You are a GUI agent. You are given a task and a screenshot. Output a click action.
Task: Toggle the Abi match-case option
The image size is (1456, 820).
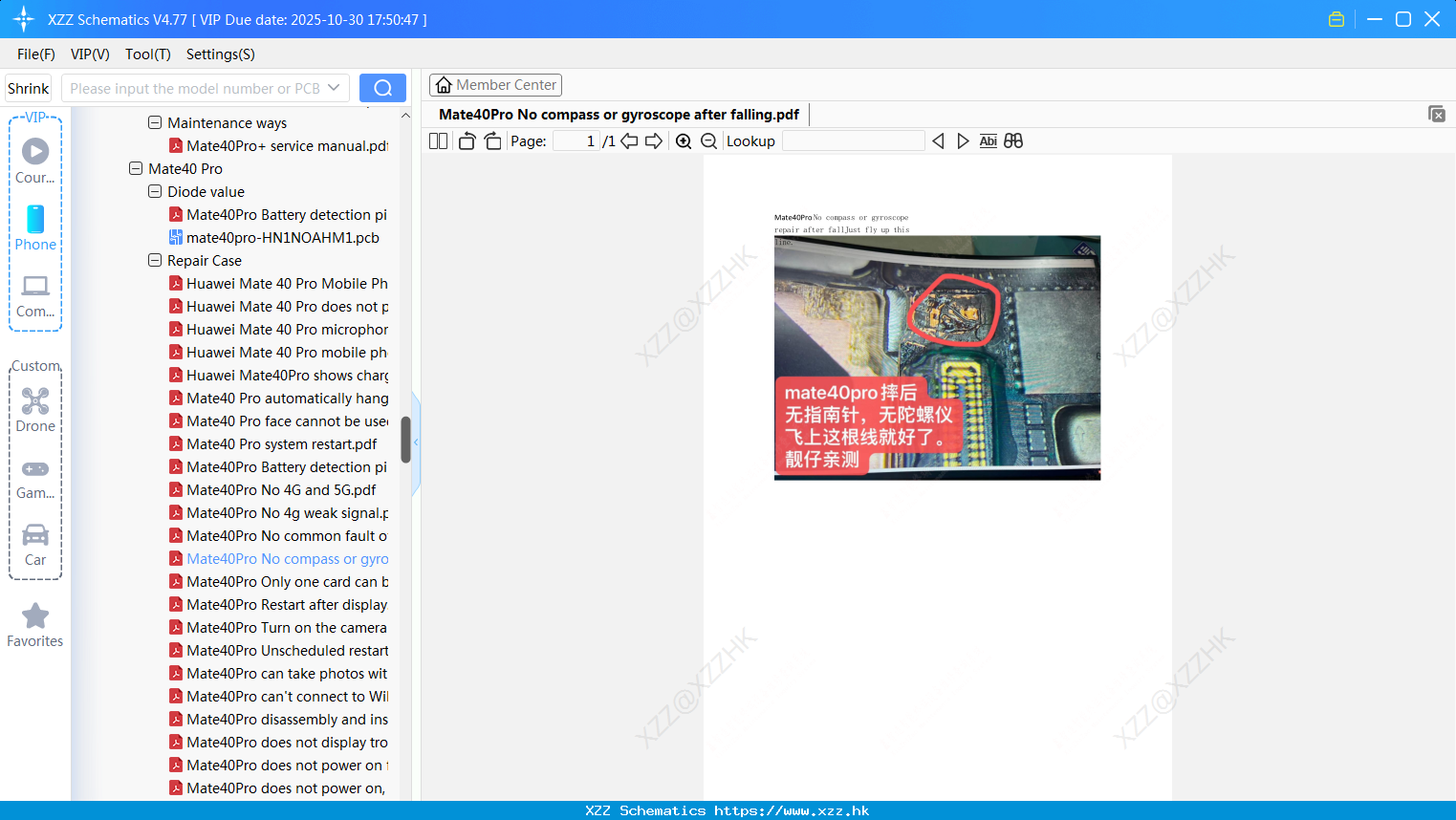988,140
